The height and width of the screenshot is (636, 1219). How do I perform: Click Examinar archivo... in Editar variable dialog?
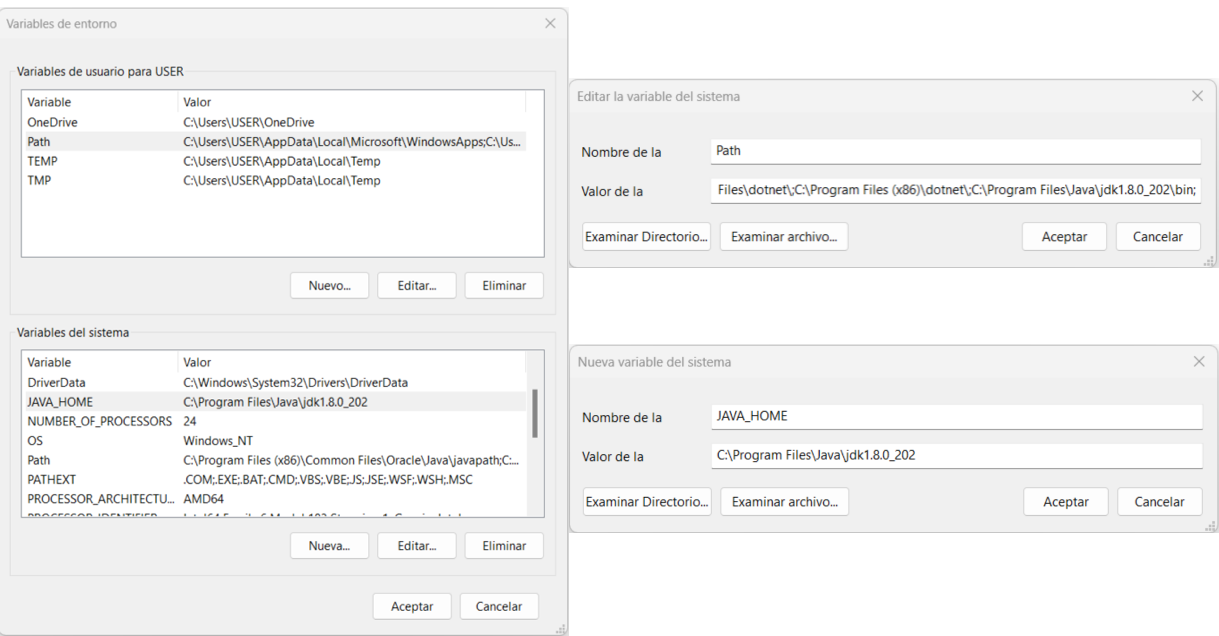pos(783,237)
